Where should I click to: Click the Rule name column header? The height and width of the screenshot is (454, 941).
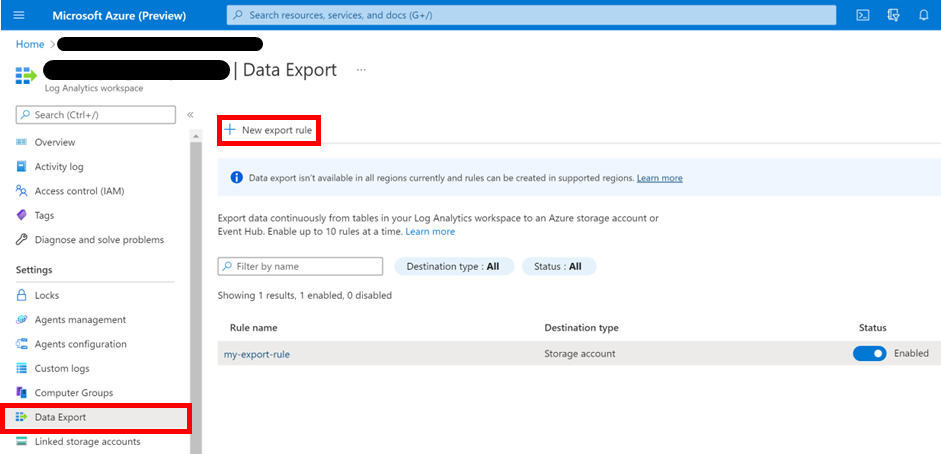[253, 328]
